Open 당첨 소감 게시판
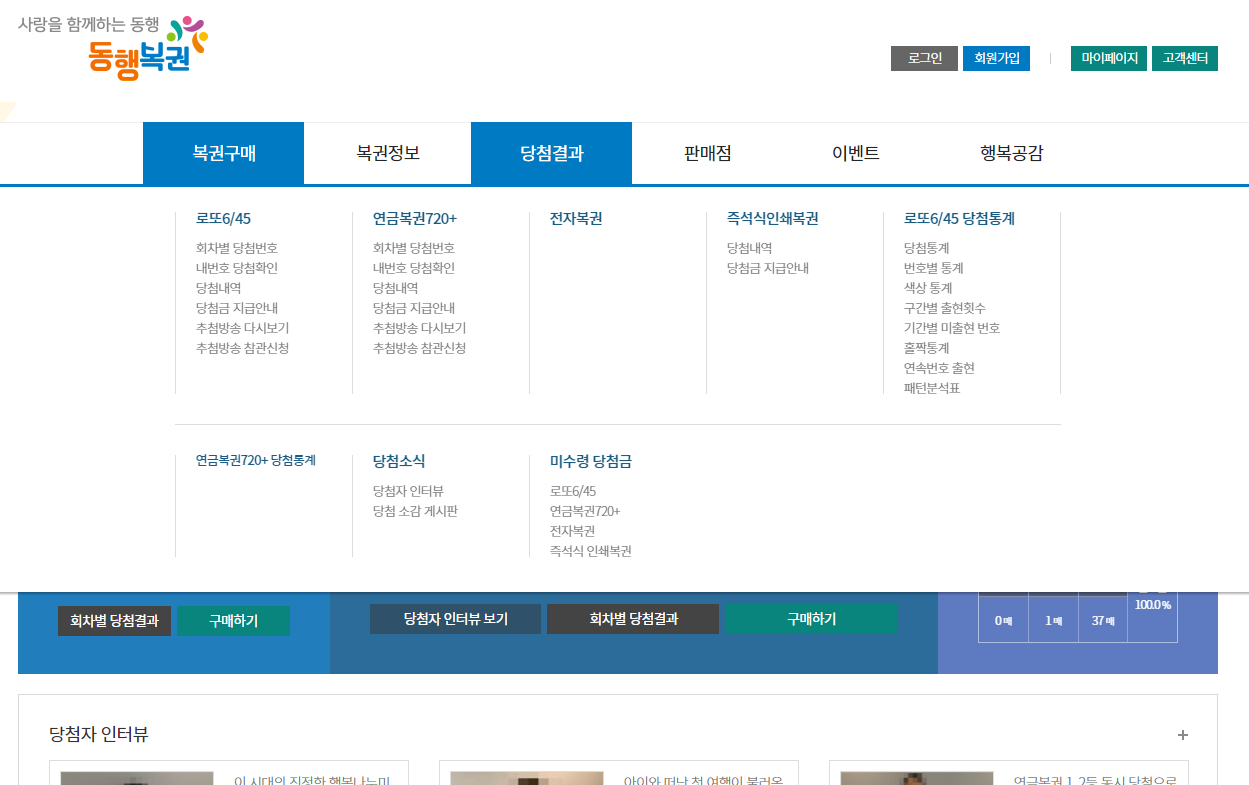1249x785 pixels. coord(416,511)
